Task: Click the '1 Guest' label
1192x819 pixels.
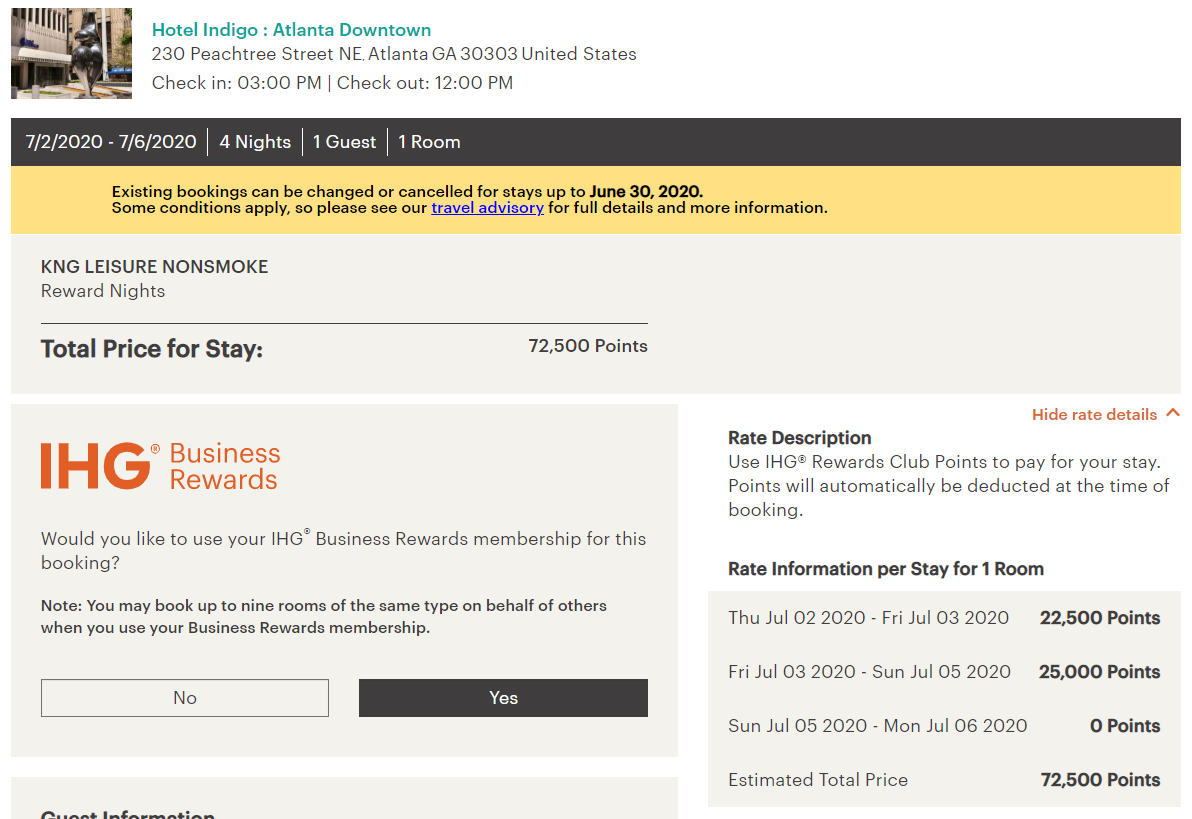Action: click(x=344, y=142)
